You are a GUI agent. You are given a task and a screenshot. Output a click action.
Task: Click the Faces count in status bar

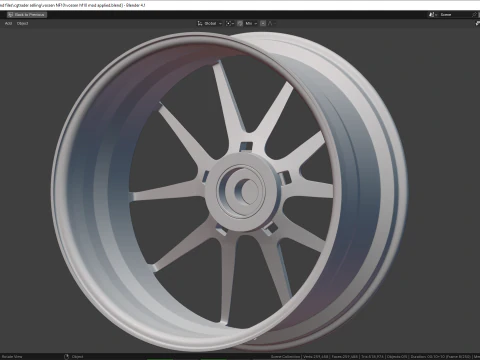pyautogui.click(x=345, y=357)
